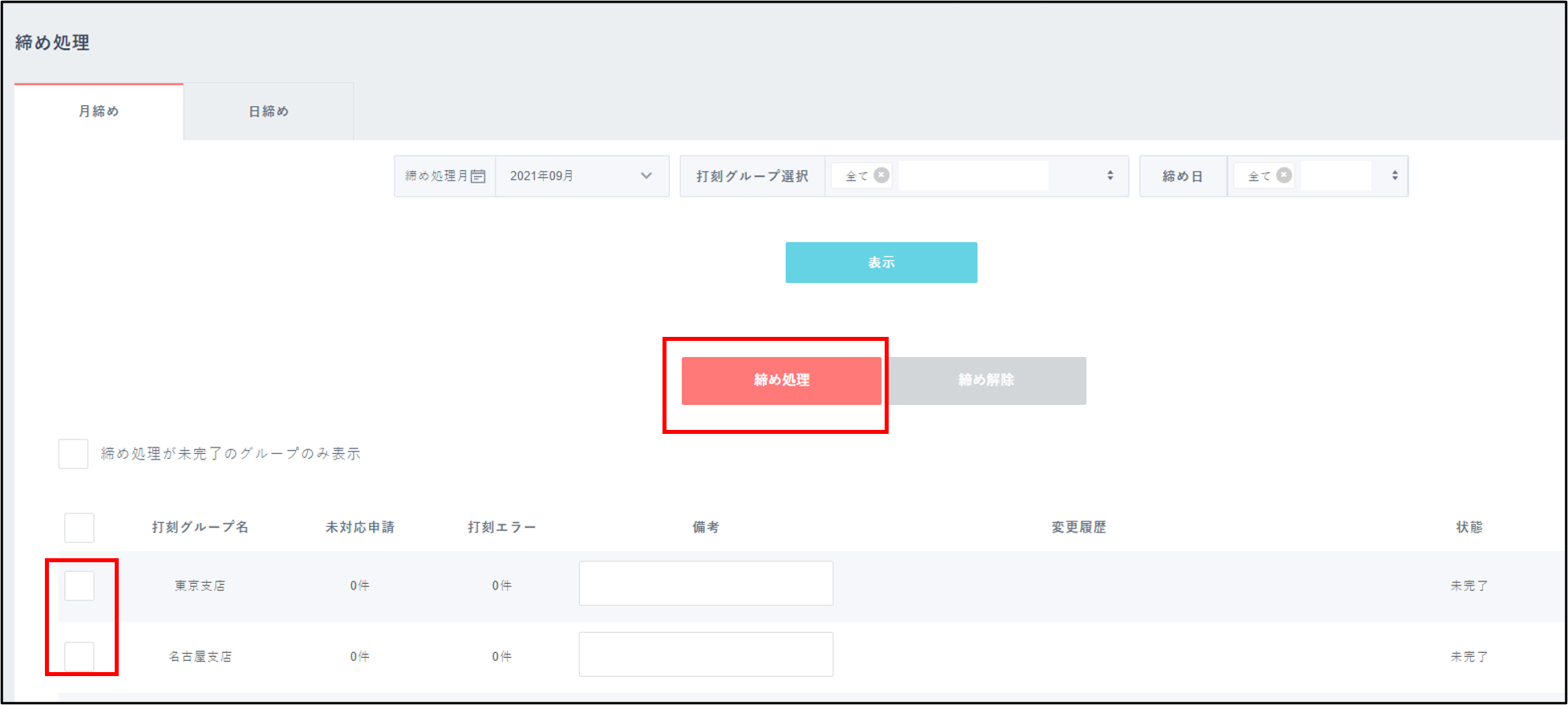Image resolution: width=1568 pixels, height=705 pixels.
Task: Click the 備考 input field for 東京支店
Action: pyautogui.click(x=706, y=583)
